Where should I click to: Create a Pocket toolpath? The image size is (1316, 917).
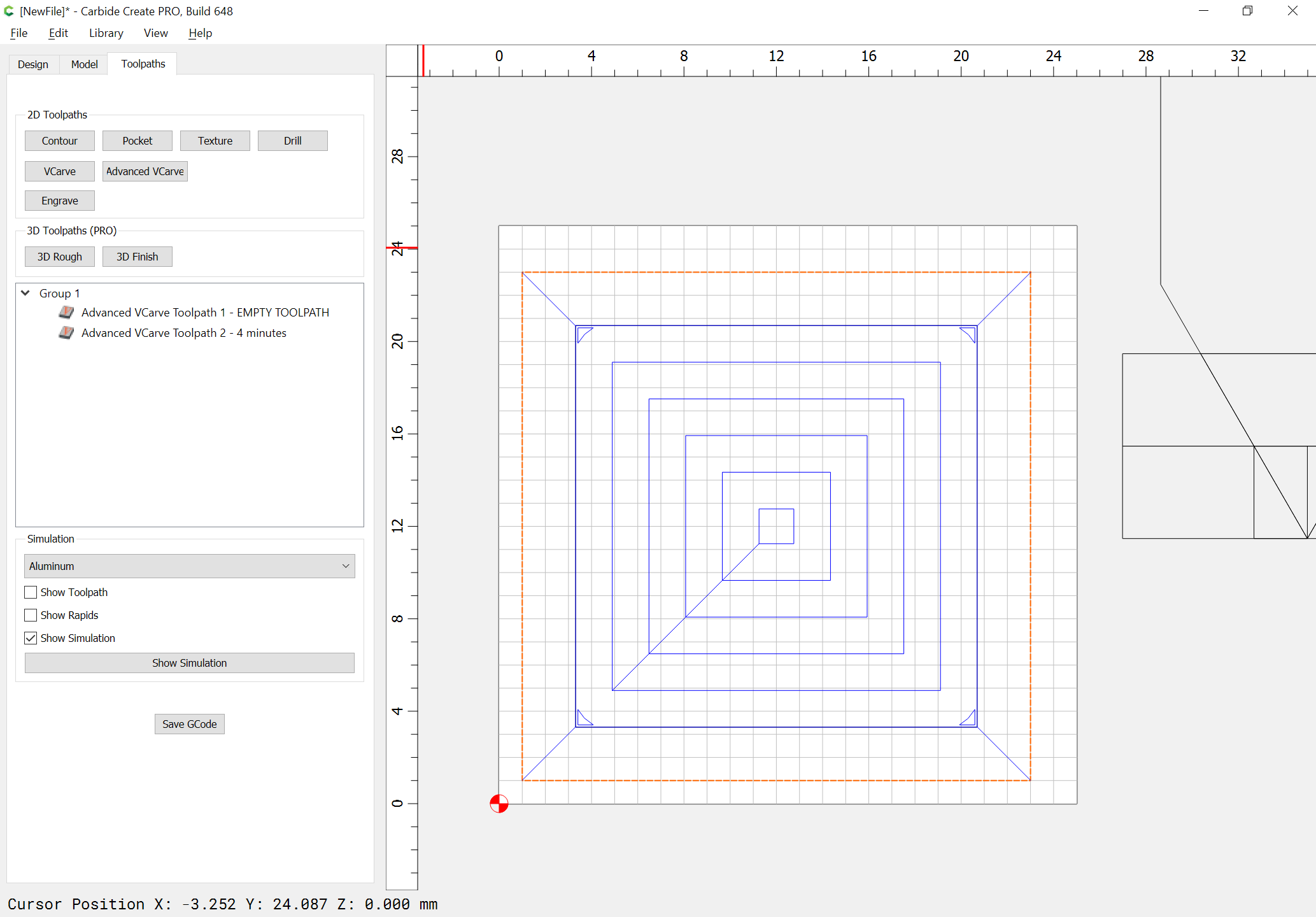pyautogui.click(x=138, y=141)
